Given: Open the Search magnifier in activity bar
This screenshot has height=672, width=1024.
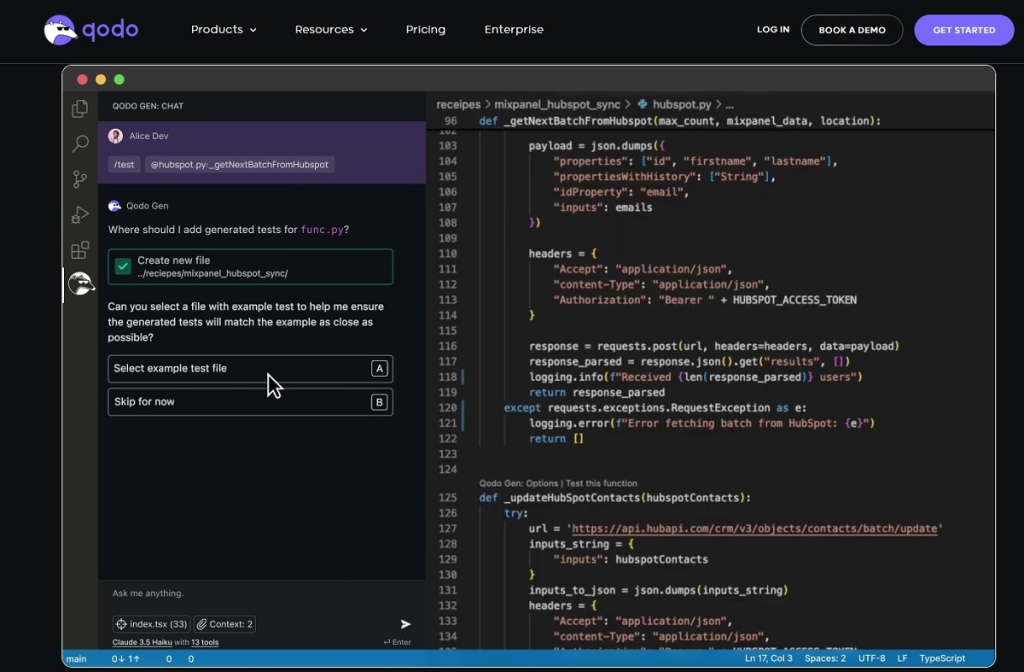Looking at the screenshot, I should [80, 145].
